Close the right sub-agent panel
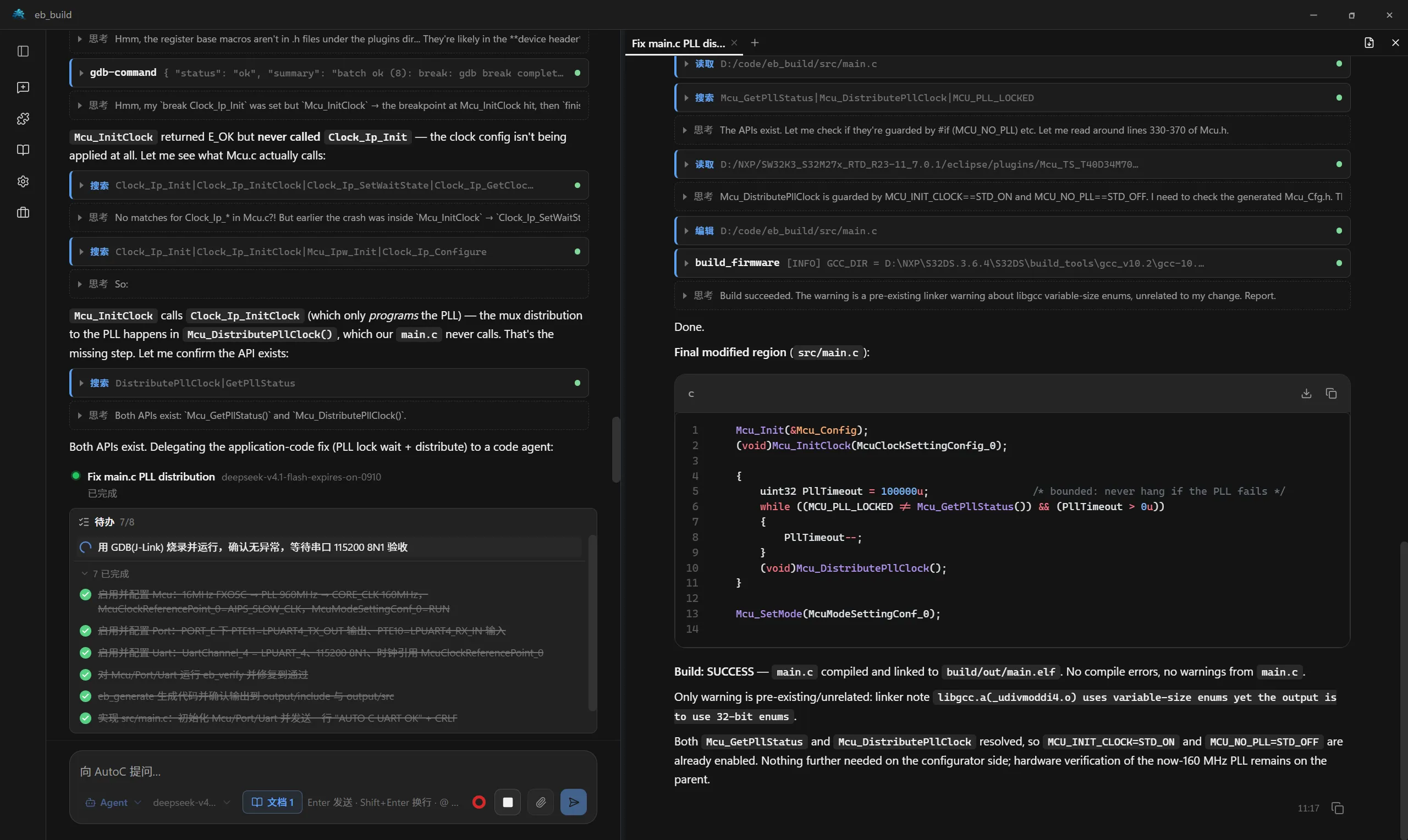Viewport: 1408px width, 840px height. pyautogui.click(x=1395, y=43)
